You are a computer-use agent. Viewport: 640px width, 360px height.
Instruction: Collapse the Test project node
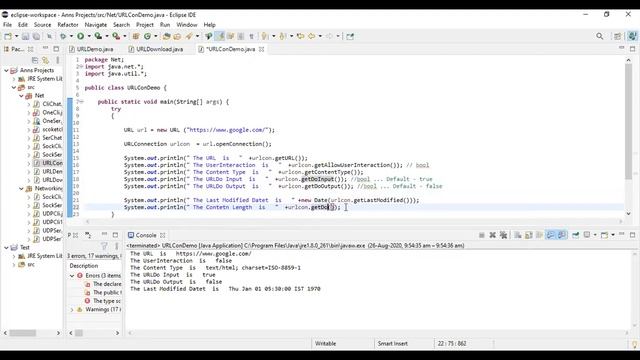pyautogui.click(x=6, y=247)
